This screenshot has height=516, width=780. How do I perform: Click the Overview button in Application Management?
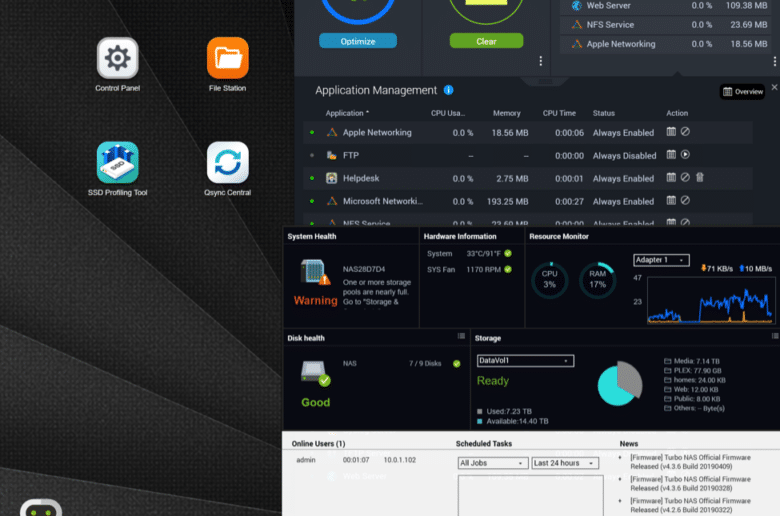coord(742,92)
